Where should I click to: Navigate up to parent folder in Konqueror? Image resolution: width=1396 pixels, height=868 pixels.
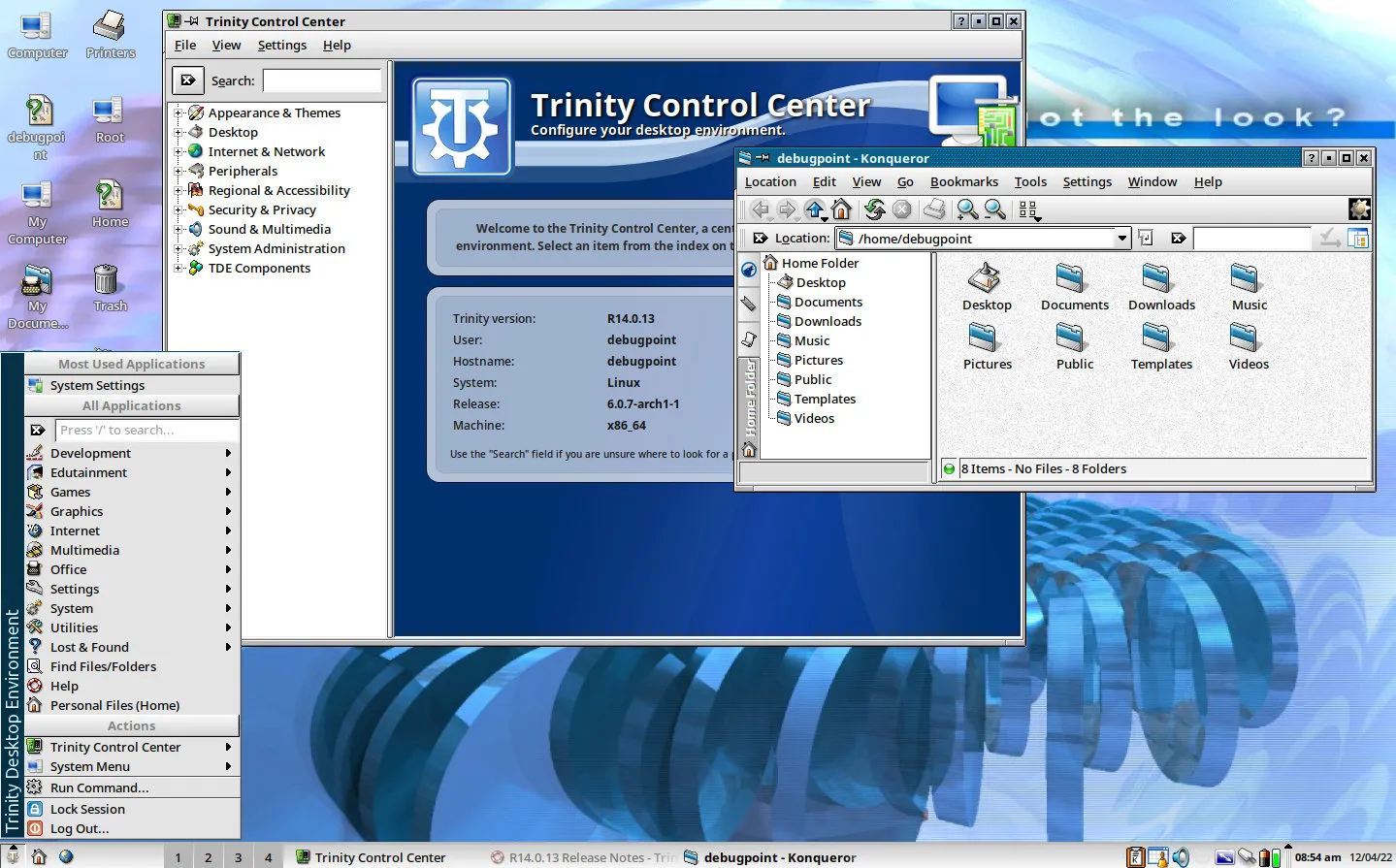pyautogui.click(x=816, y=209)
